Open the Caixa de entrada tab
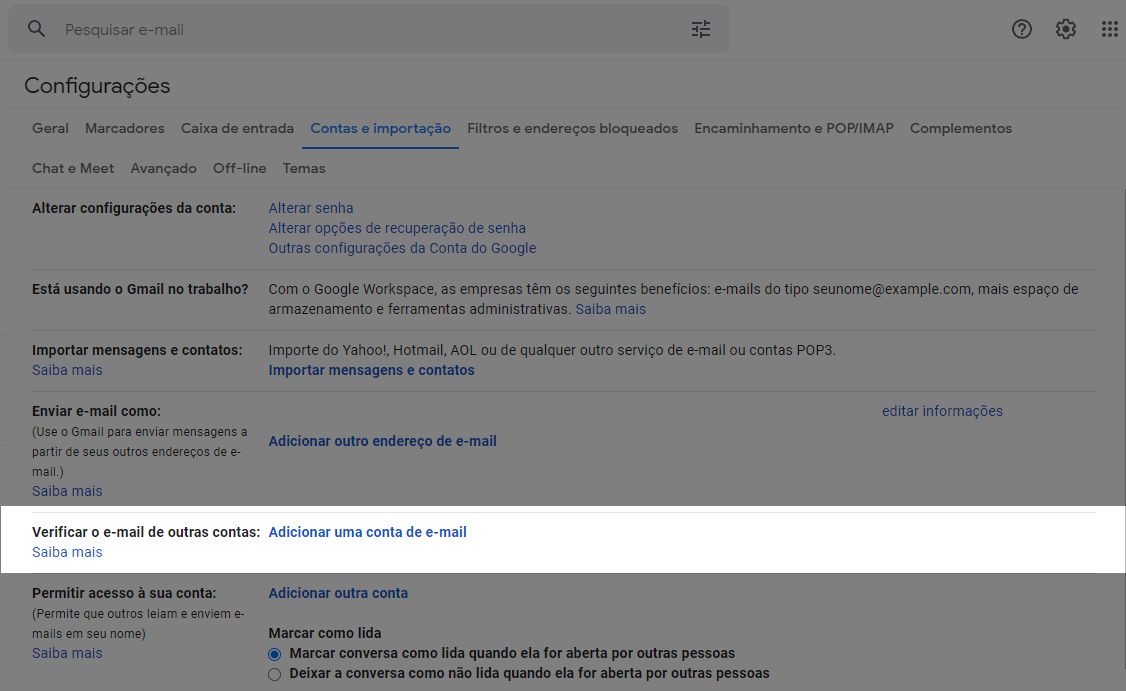This screenshot has height=691, width=1126. pyautogui.click(x=238, y=128)
